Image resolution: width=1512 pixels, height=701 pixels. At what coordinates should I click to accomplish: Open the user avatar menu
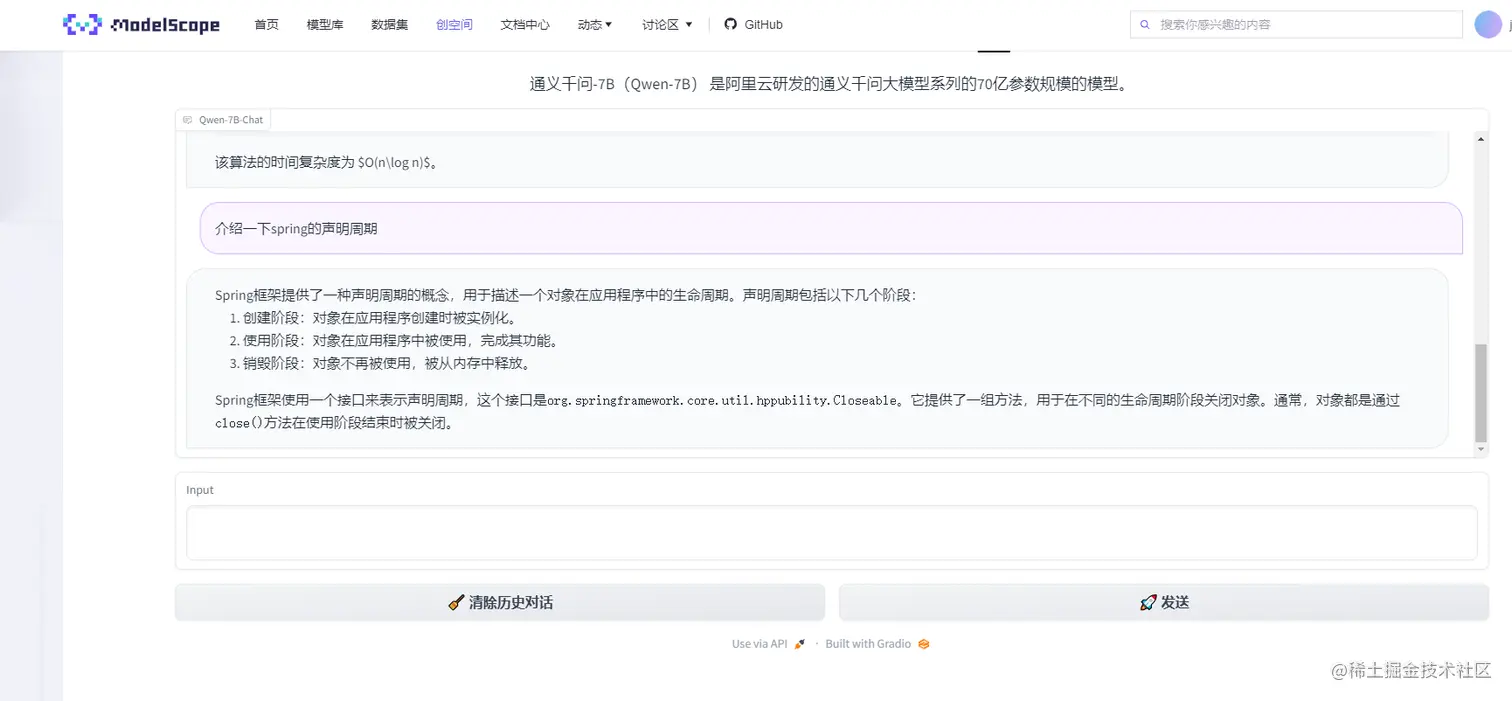[1489, 25]
